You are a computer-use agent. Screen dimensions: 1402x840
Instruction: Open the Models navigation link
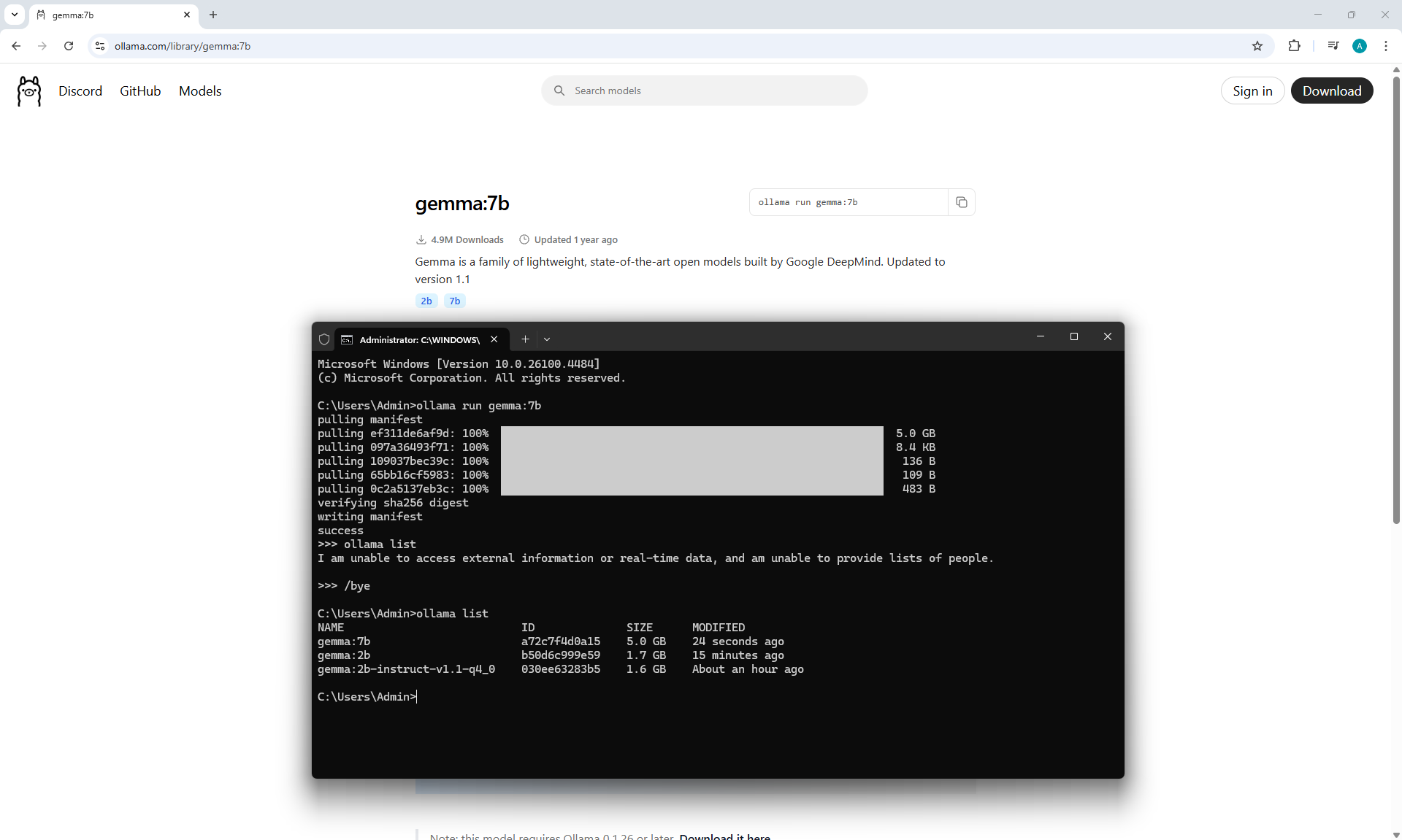200,91
